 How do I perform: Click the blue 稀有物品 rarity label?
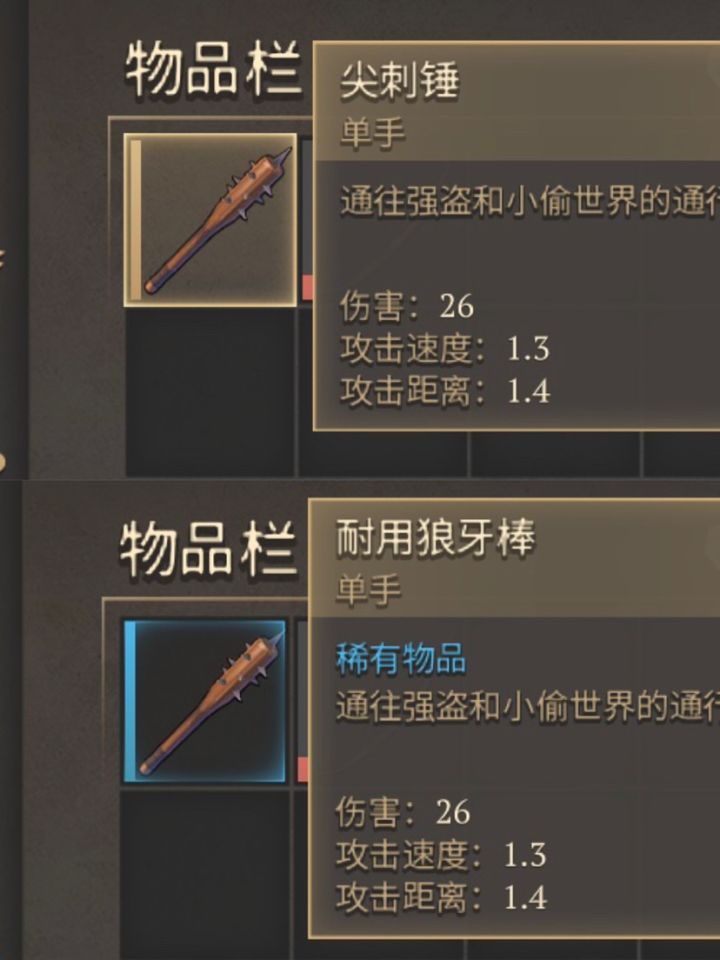401,659
